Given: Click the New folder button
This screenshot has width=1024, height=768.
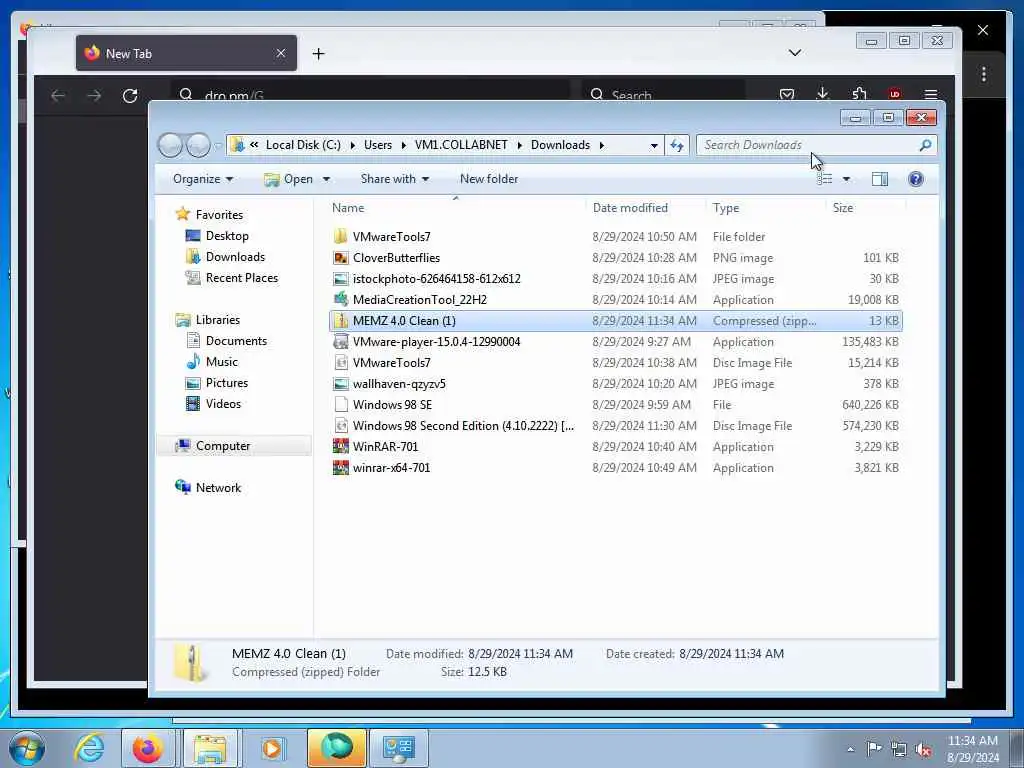Looking at the screenshot, I should 489,179.
